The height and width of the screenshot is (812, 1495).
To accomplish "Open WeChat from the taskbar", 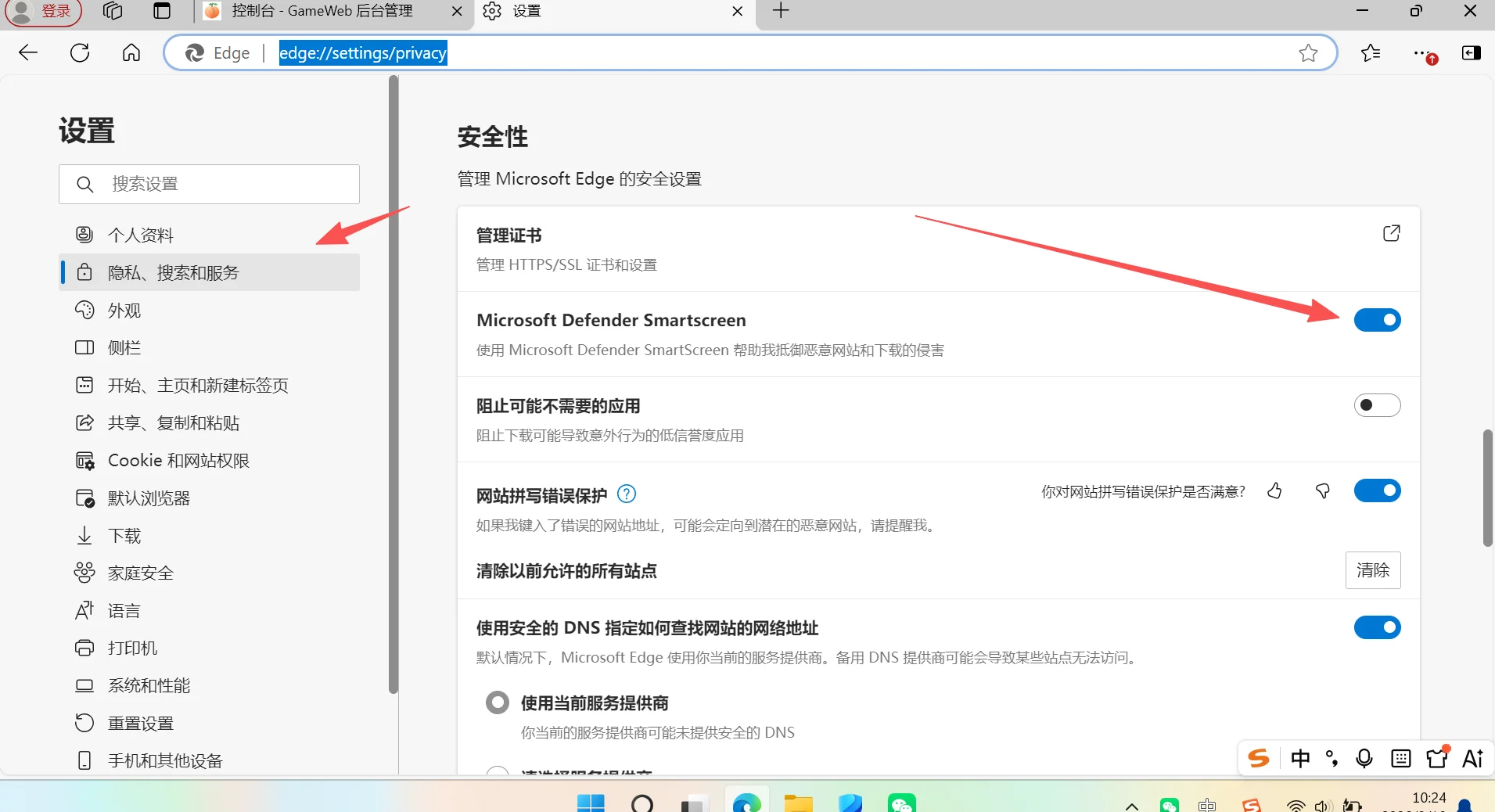I will tap(902, 803).
